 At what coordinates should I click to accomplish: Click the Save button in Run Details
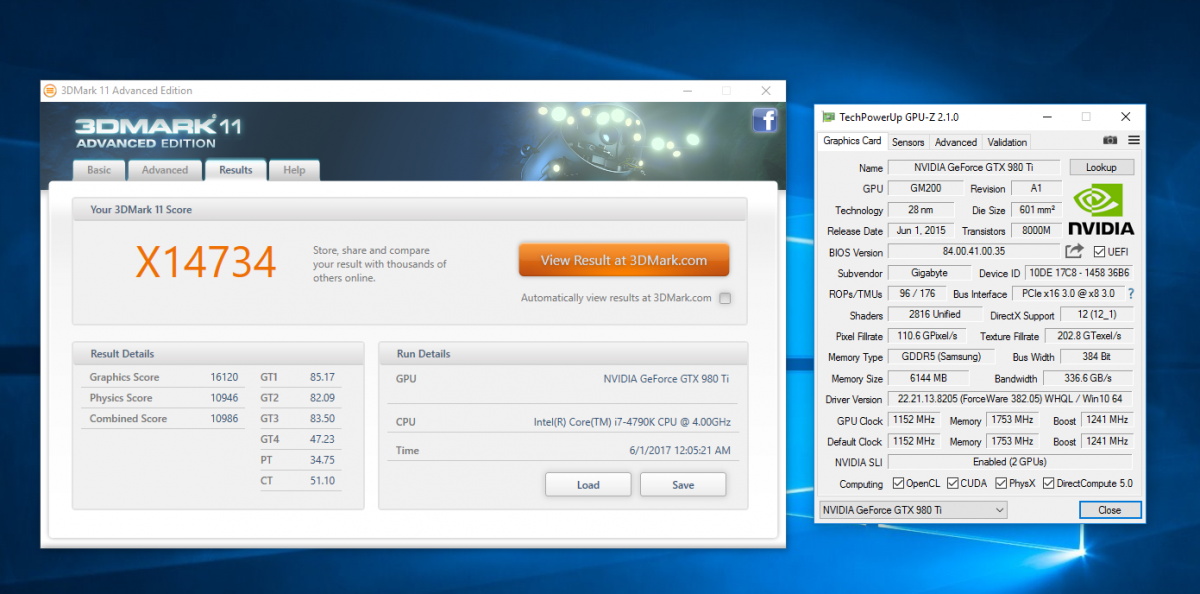(x=683, y=485)
